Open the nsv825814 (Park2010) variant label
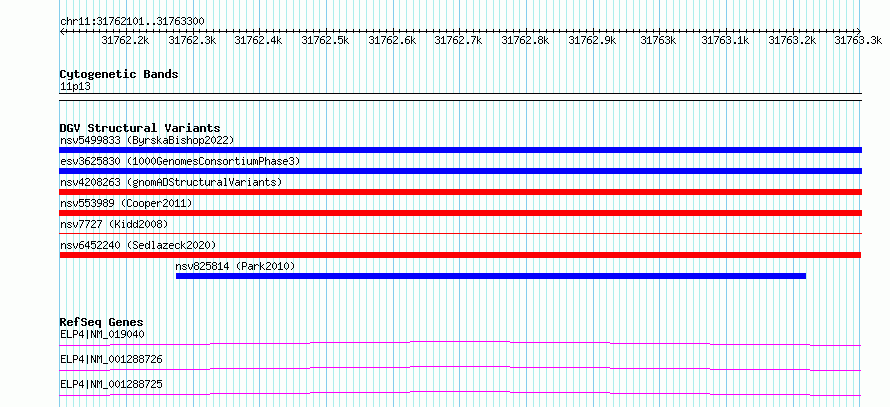This screenshot has width=890, height=407. pyautogui.click(x=235, y=266)
